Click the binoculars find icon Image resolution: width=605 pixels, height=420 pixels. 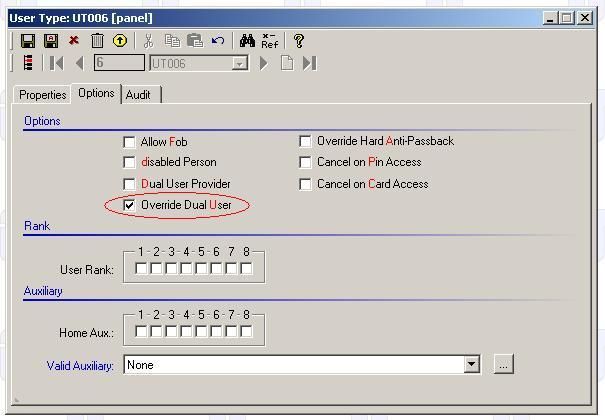click(x=247, y=41)
